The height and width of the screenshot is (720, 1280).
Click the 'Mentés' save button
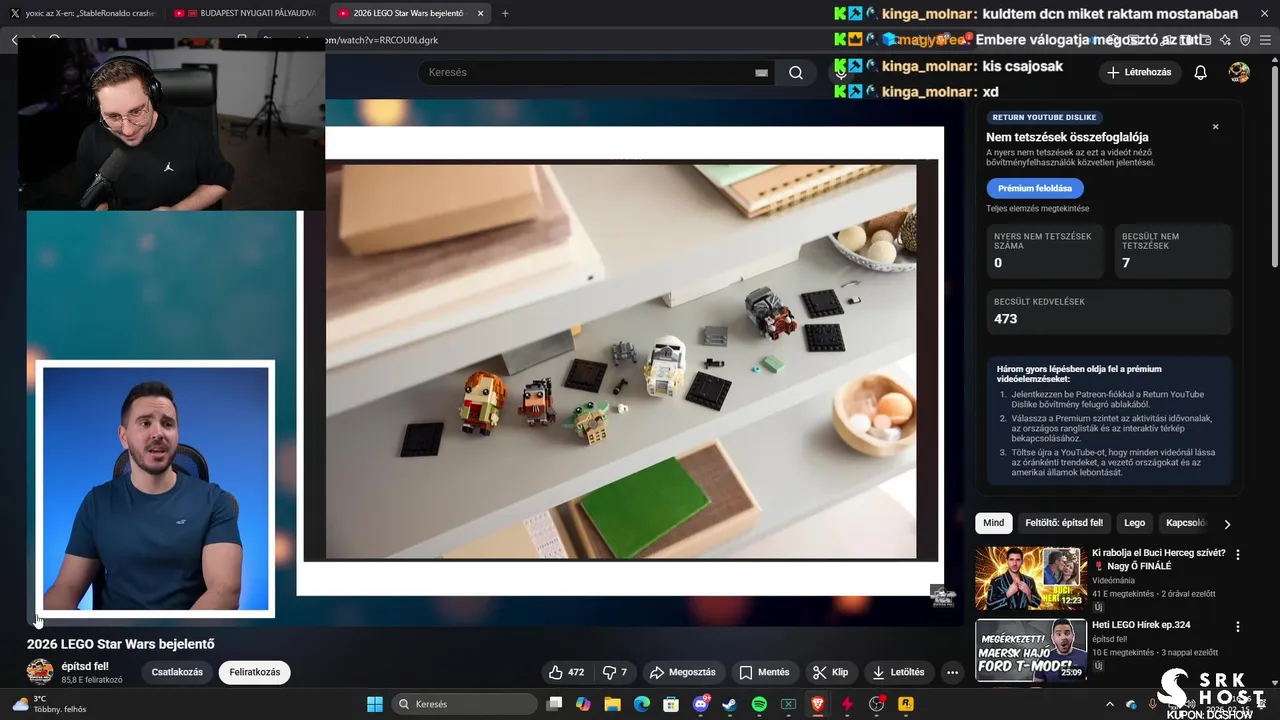pyautogui.click(x=764, y=672)
